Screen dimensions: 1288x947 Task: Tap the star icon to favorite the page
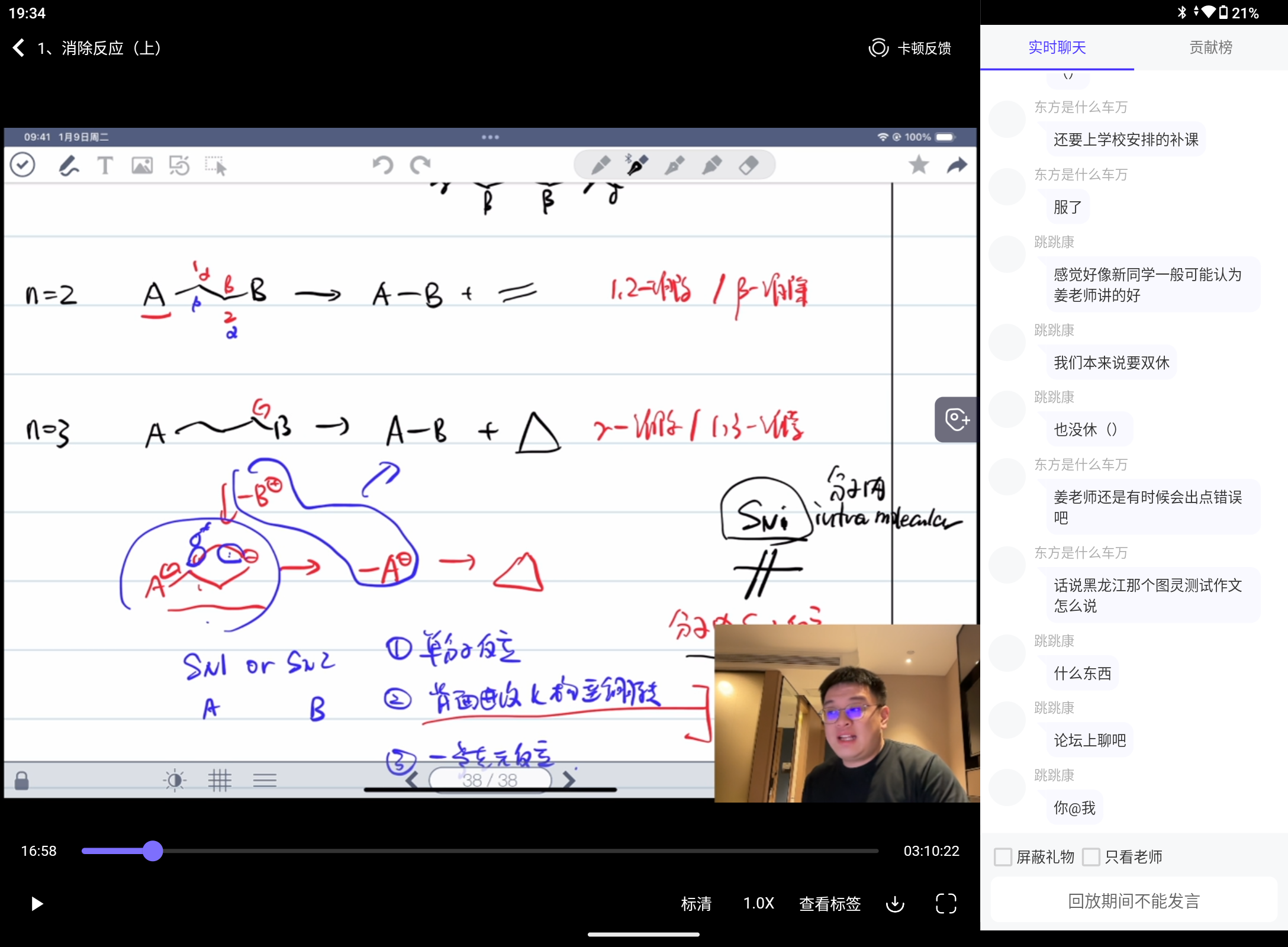(x=919, y=166)
